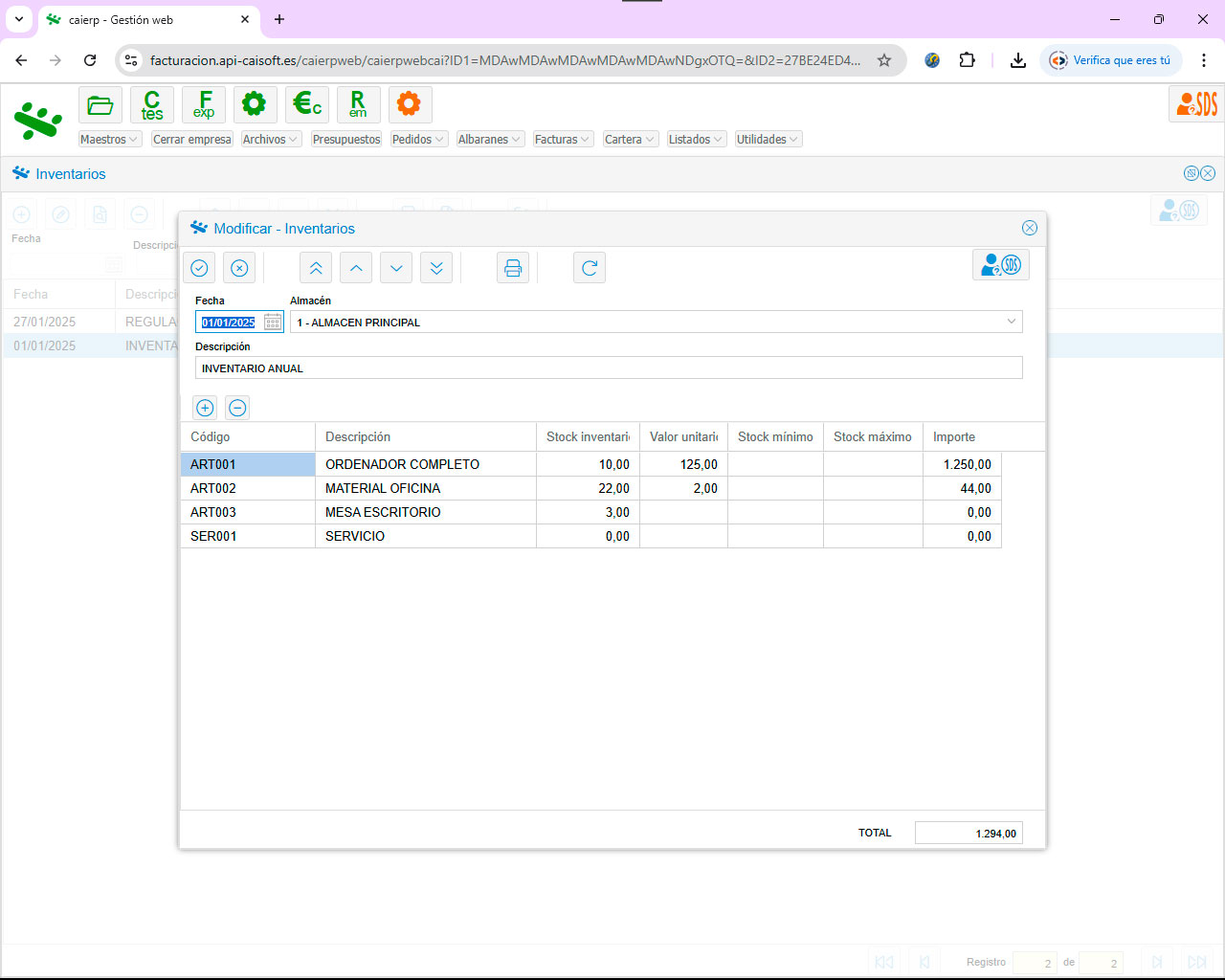
Task: Expand the Archivos menu
Action: click(x=272, y=140)
